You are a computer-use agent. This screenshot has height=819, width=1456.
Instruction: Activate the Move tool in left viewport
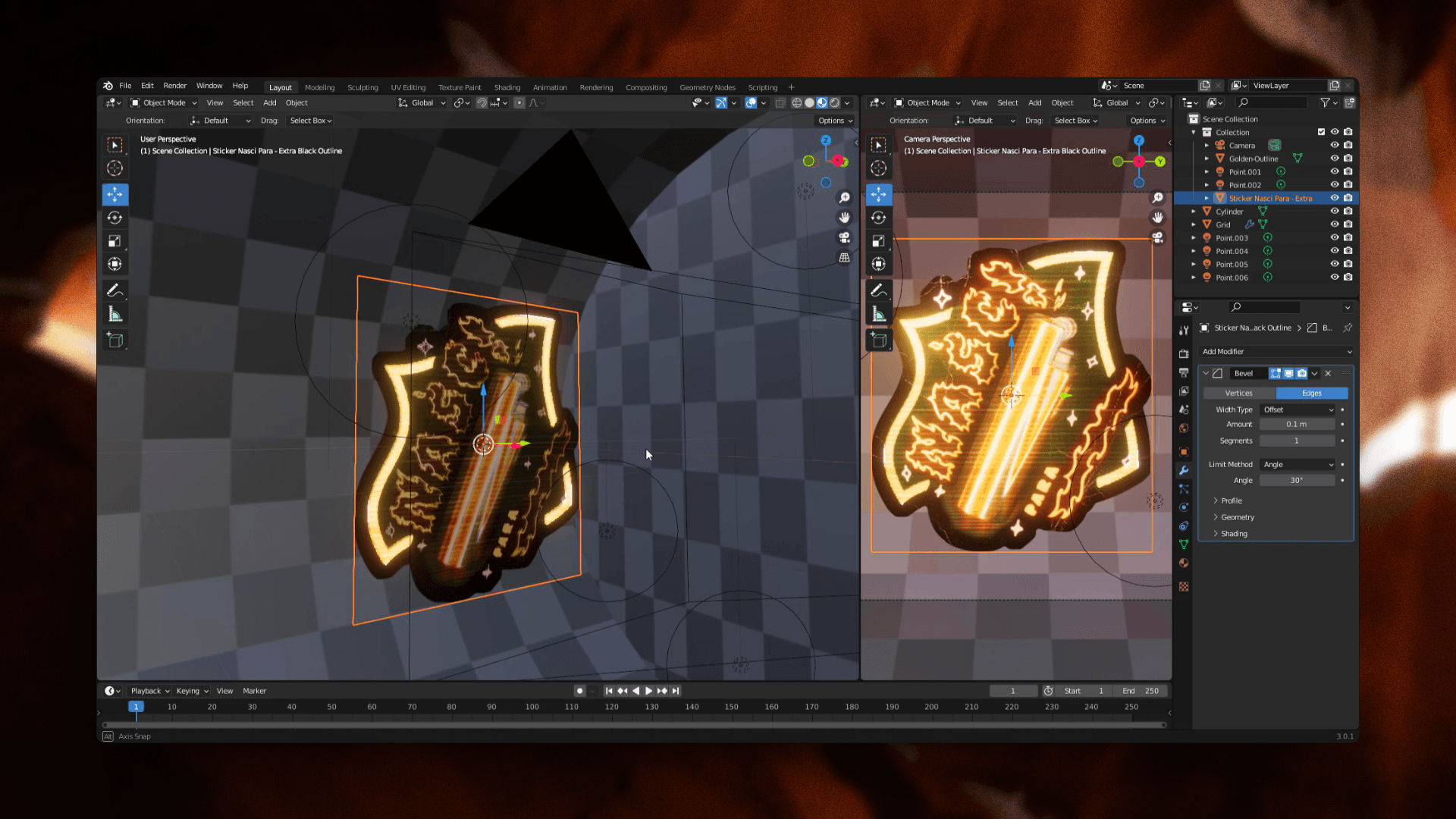[115, 195]
